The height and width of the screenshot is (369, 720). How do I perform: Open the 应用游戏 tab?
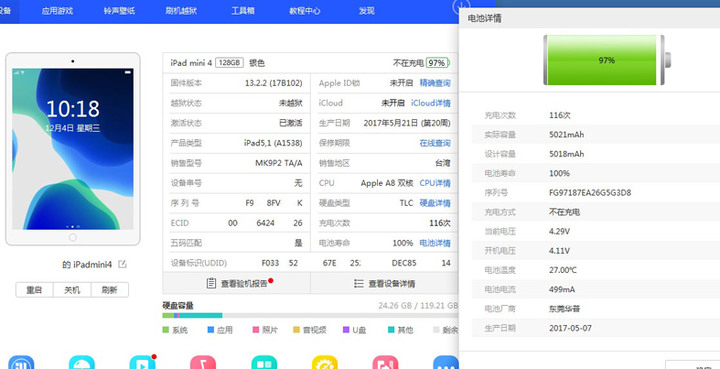(57, 11)
